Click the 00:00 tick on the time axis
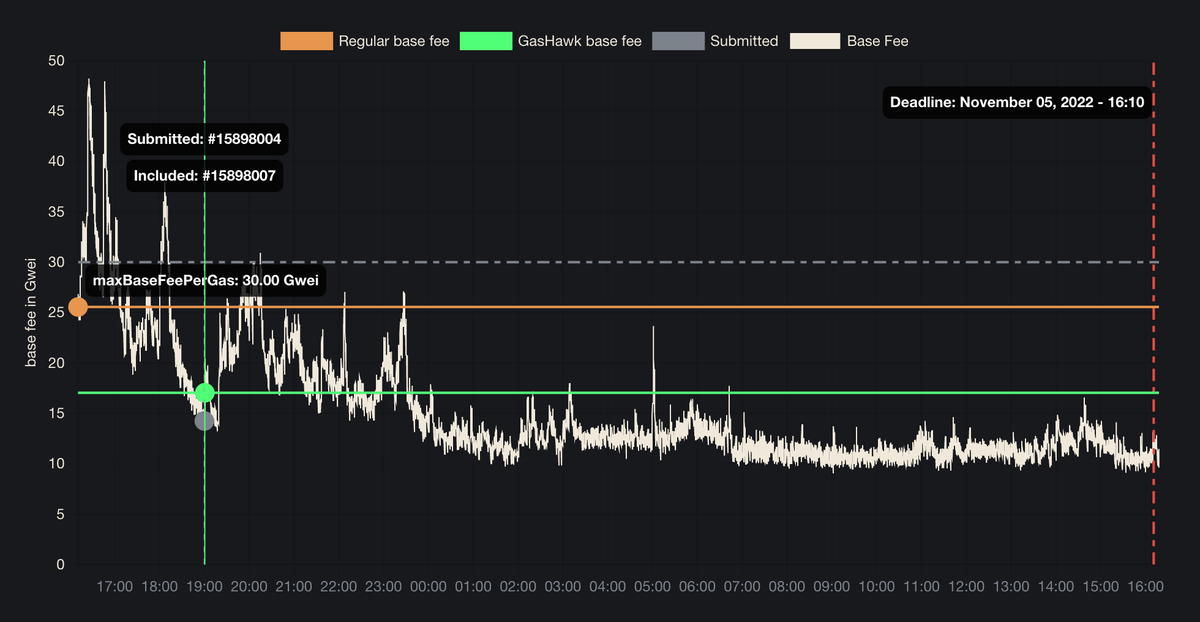 [x=428, y=586]
